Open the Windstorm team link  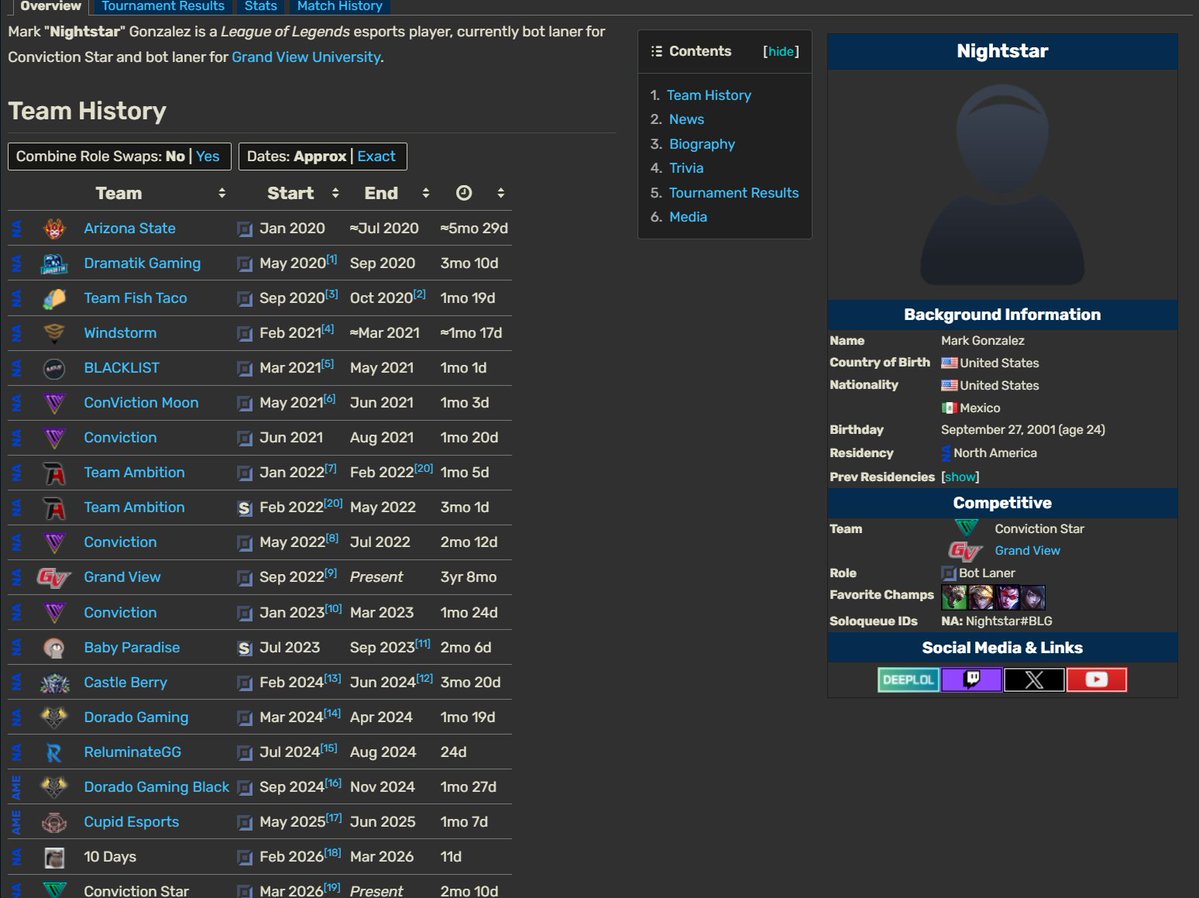click(120, 333)
